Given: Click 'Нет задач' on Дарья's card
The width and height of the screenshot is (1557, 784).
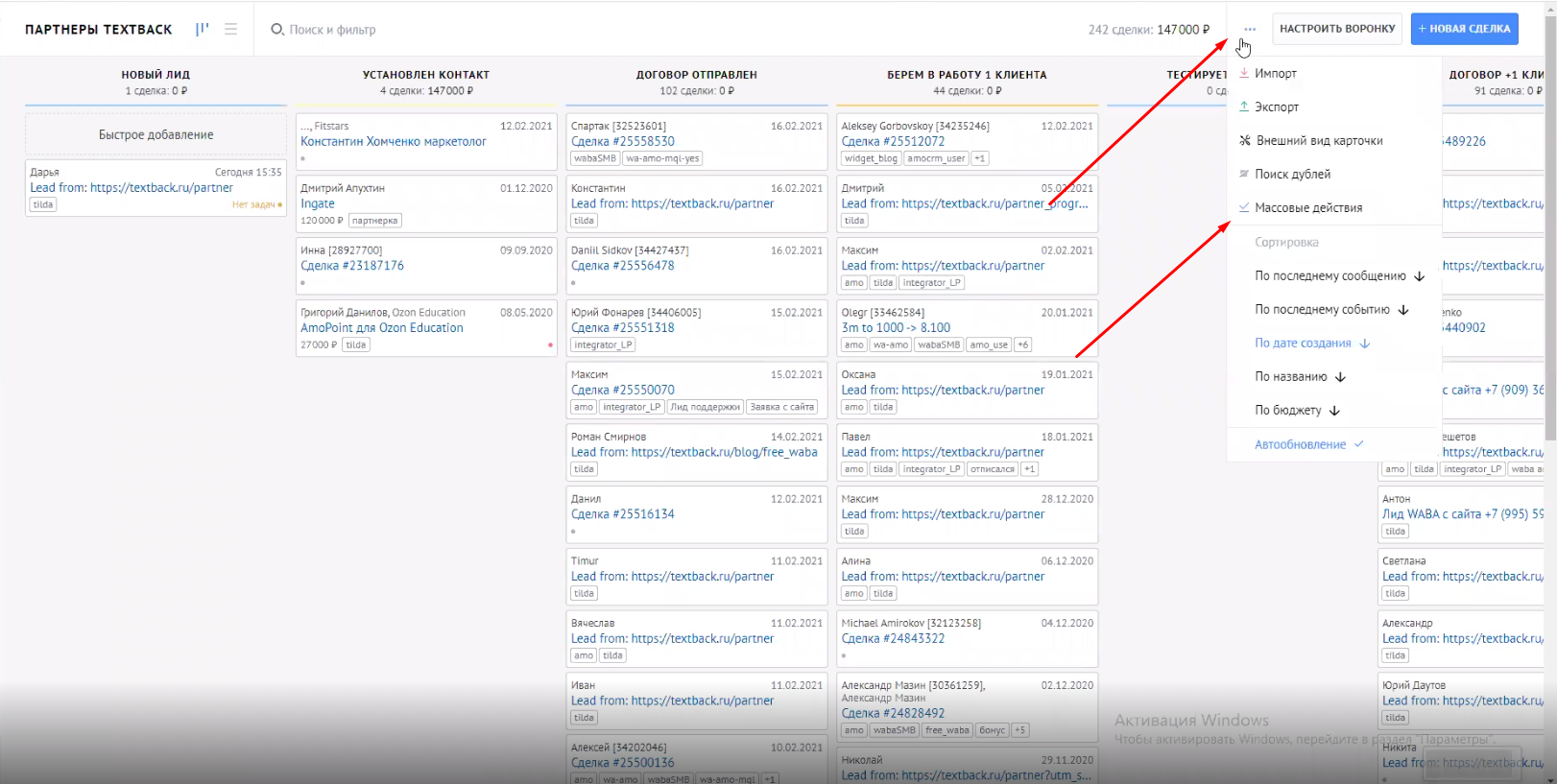Looking at the screenshot, I should (253, 204).
